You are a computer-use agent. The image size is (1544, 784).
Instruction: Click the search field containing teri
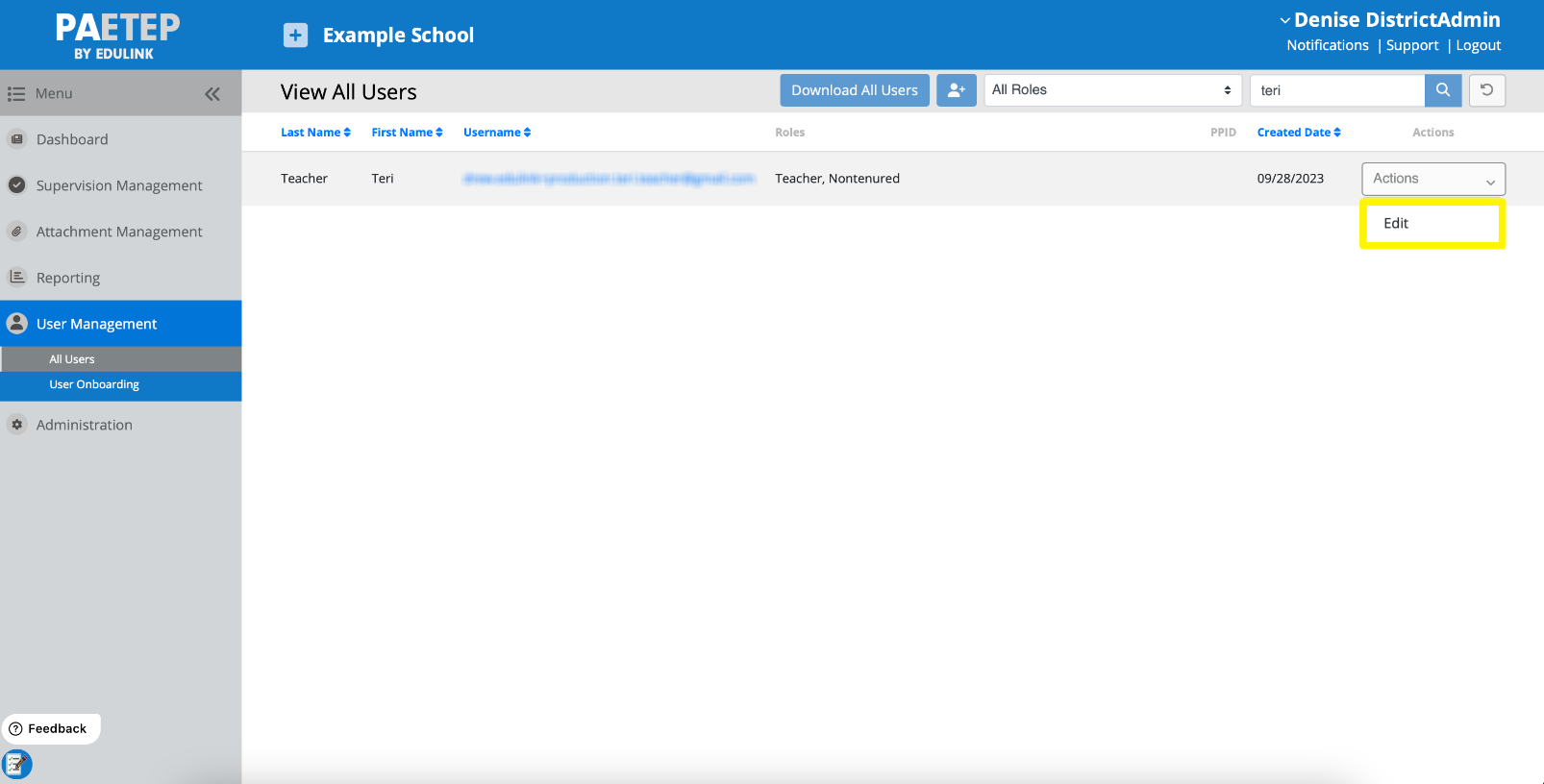(1337, 90)
